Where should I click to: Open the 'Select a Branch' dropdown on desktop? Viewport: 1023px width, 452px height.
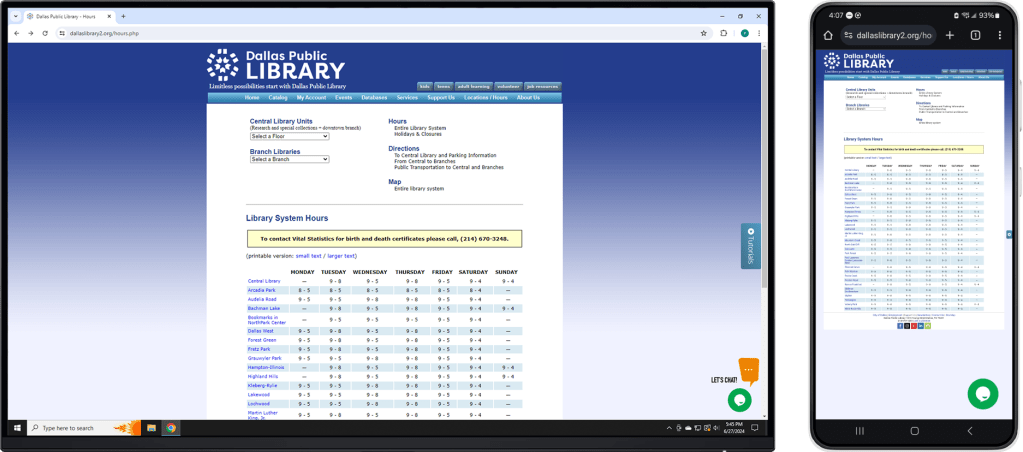(x=289, y=159)
